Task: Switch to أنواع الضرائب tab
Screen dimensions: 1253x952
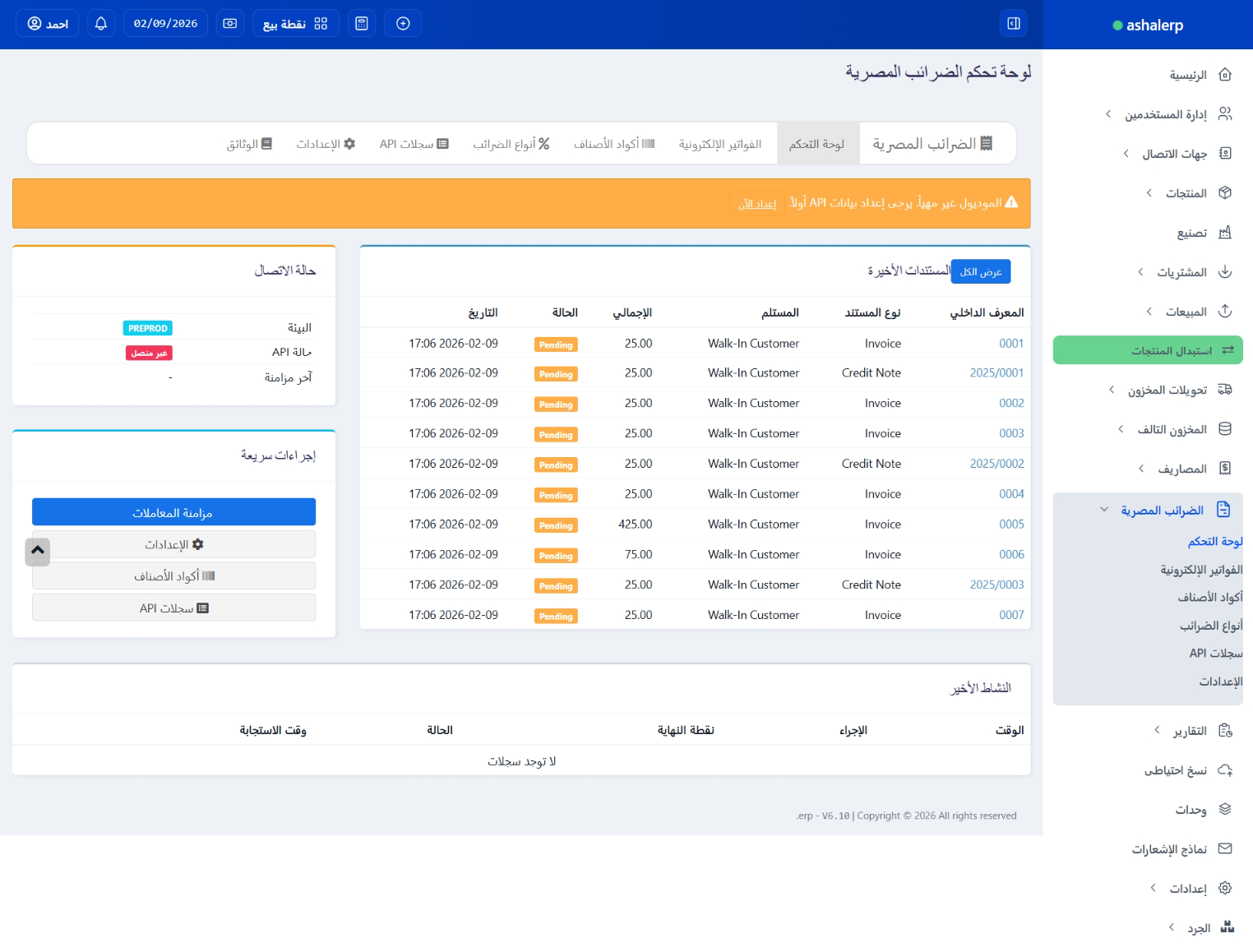Action: 511,144
